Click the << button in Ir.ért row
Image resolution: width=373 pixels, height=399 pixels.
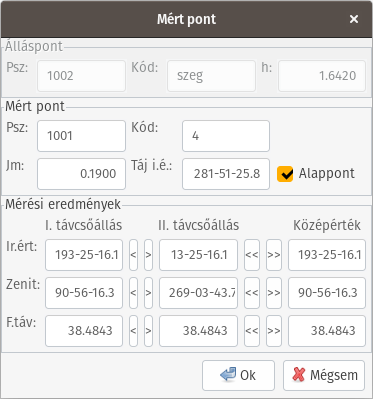click(x=252, y=255)
